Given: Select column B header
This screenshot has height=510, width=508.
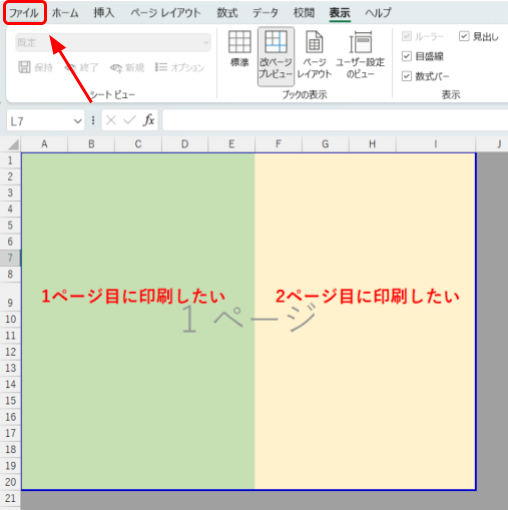Looking at the screenshot, I should pyautogui.click(x=91, y=144).
